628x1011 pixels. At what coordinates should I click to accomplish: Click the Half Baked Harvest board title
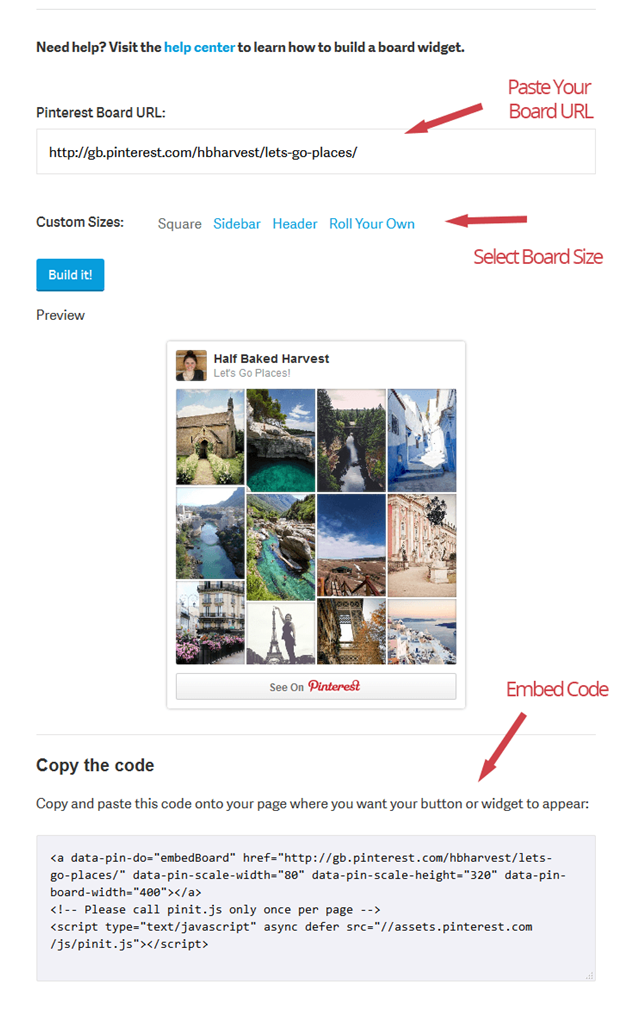[270, 358]
